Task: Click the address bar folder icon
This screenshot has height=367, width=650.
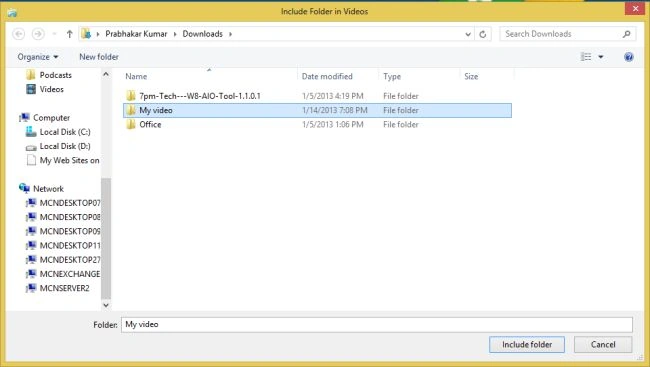Action: [x=86, y=34]
